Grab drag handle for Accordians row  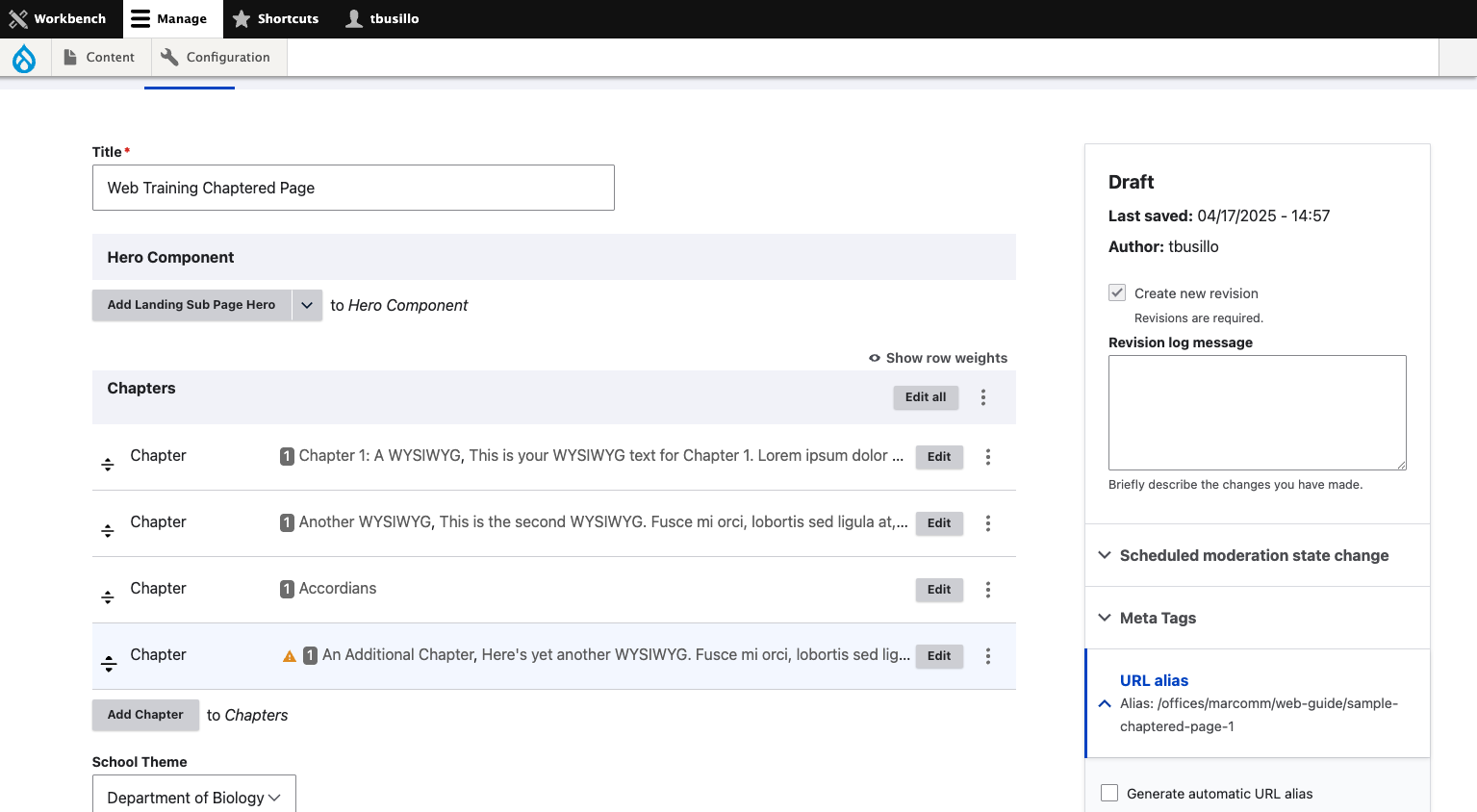tap(108, 596)
